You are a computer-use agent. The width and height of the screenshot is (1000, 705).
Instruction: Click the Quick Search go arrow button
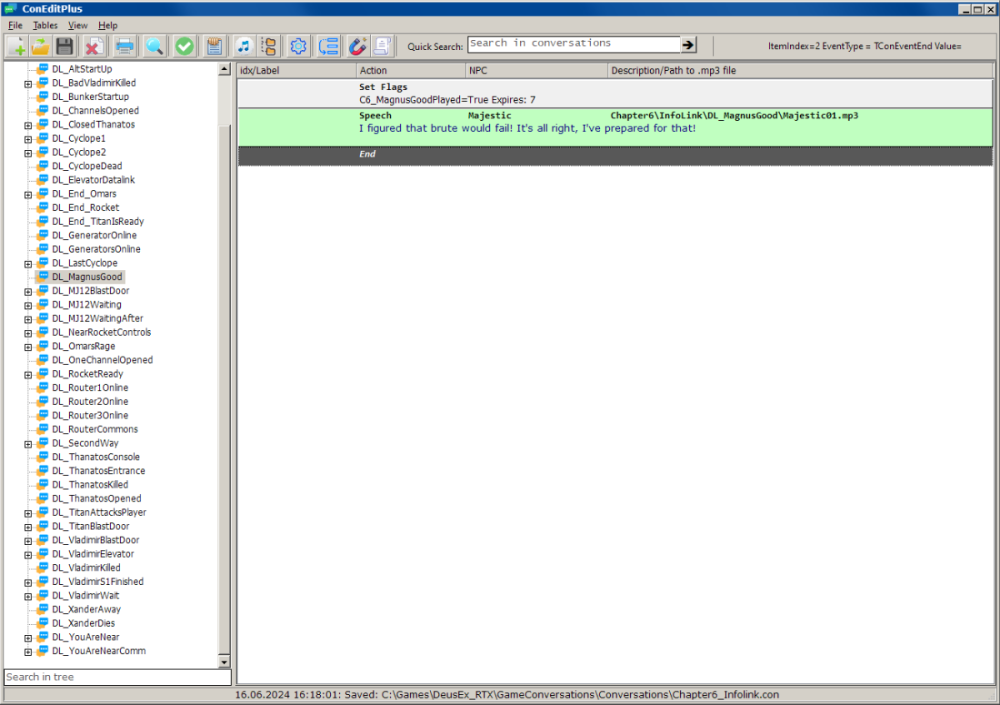click(x=689, y=45)
